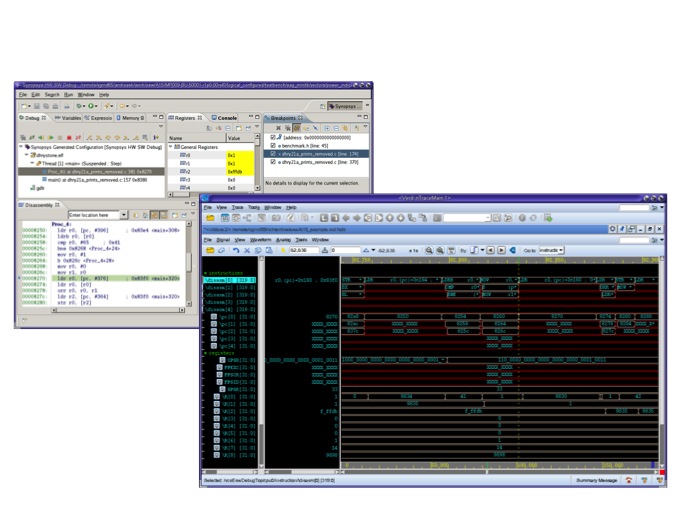Toggle the dhry21a line 174 breakpoint checkbox
The width and height of the screenshot is (680, 510).
coord(273,154)
